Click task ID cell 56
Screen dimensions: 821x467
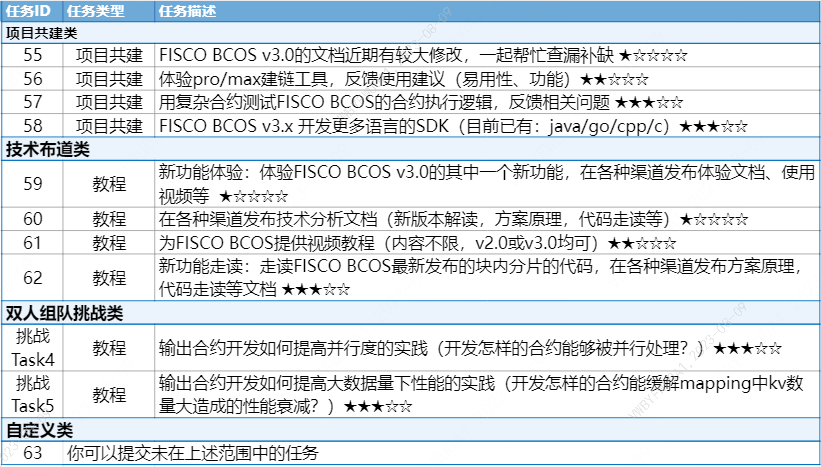click(x=32, y=79)
